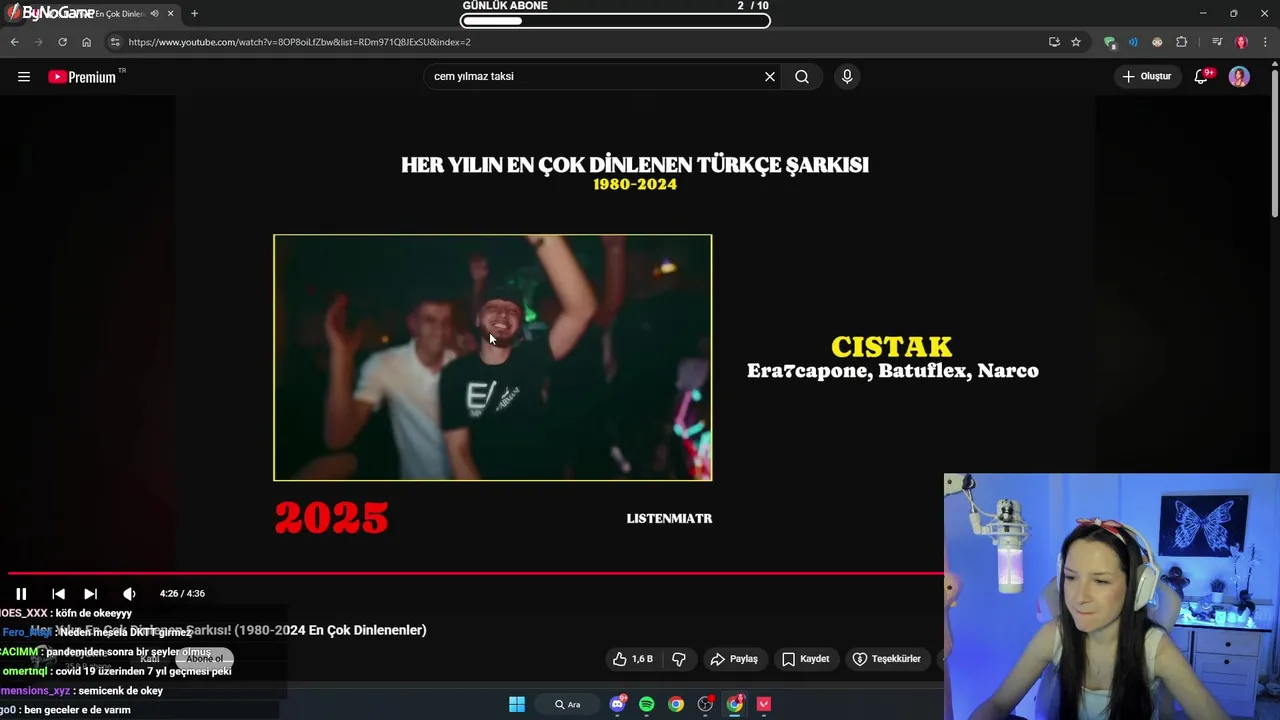Click the Teşekkürler thanks button
The height and width of the screenshot is (720, 1280).
point(886,659)
